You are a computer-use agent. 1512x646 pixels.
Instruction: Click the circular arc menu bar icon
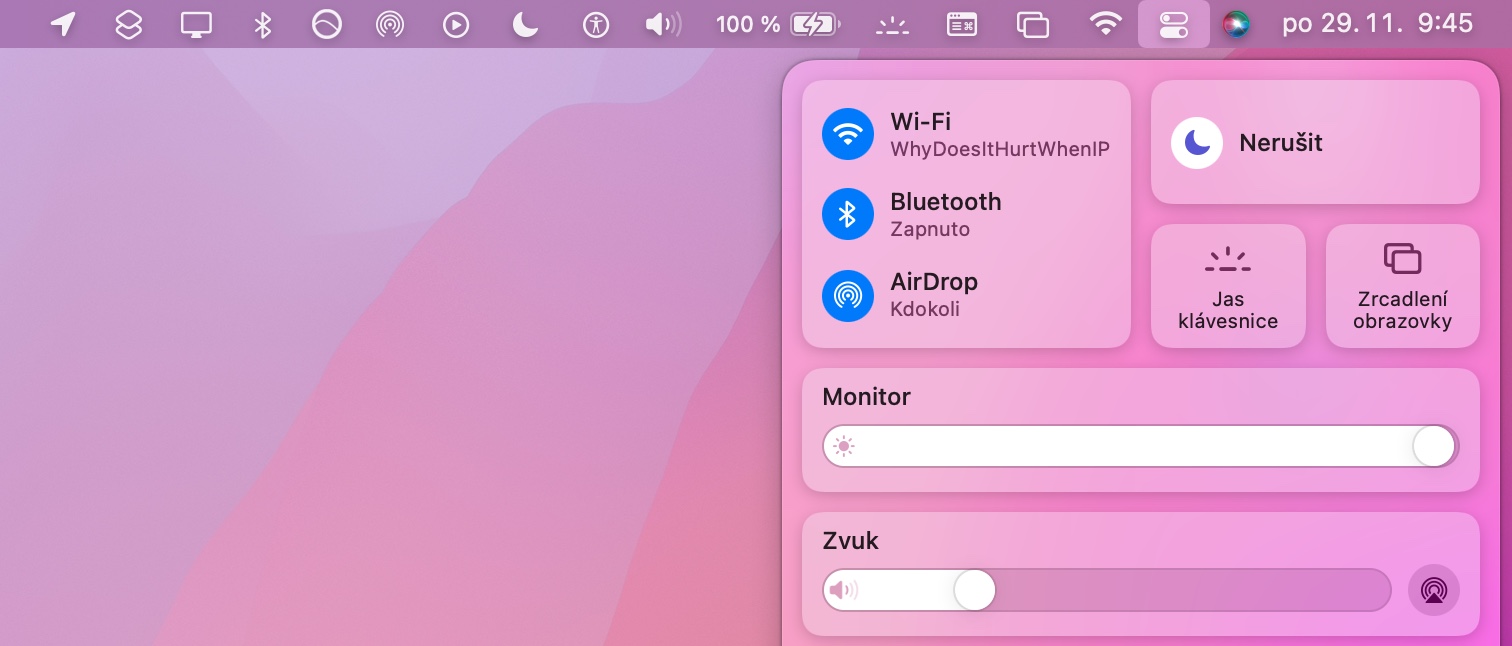pos(327,24)
